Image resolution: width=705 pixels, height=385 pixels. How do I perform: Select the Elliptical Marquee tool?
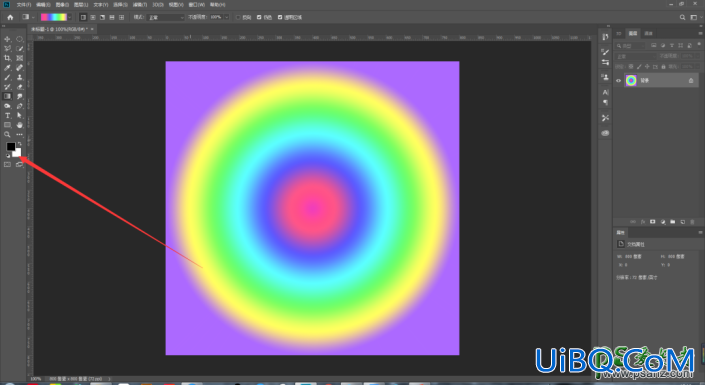coord(20,39)
